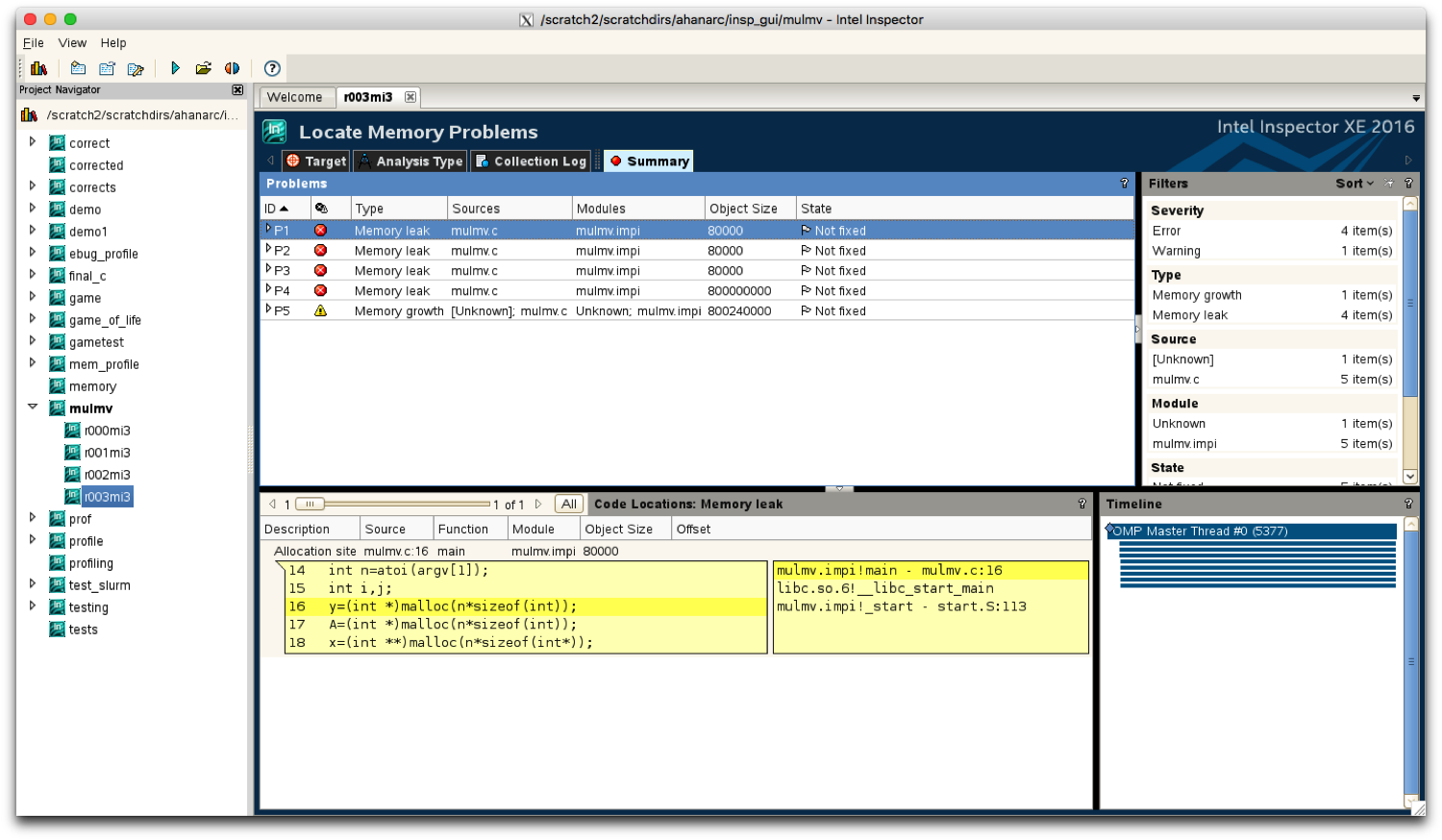Open the File menu
This screenshot has width=1442, height=840.
click(33, 42)
